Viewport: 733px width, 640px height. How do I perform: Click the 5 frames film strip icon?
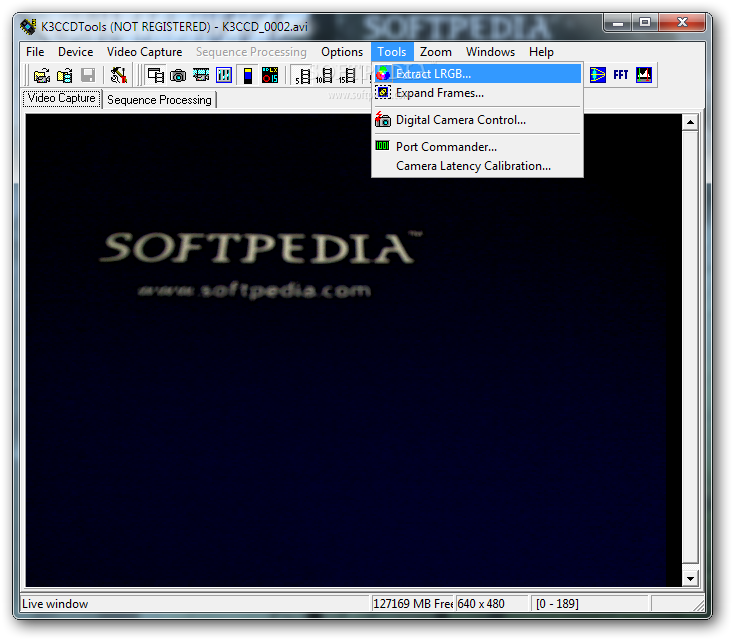click(302, 76)
